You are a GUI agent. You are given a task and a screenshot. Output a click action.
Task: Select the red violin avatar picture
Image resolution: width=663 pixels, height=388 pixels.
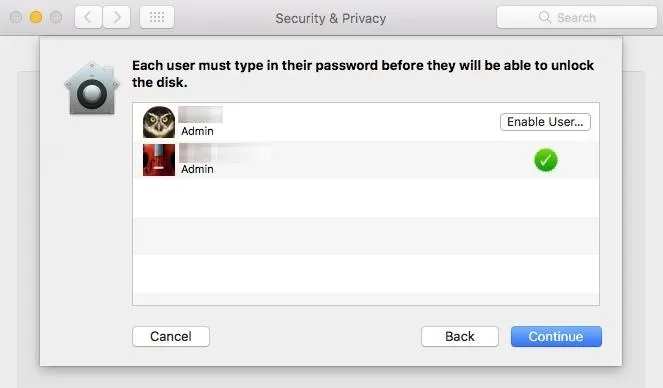[x=159, y=160]
